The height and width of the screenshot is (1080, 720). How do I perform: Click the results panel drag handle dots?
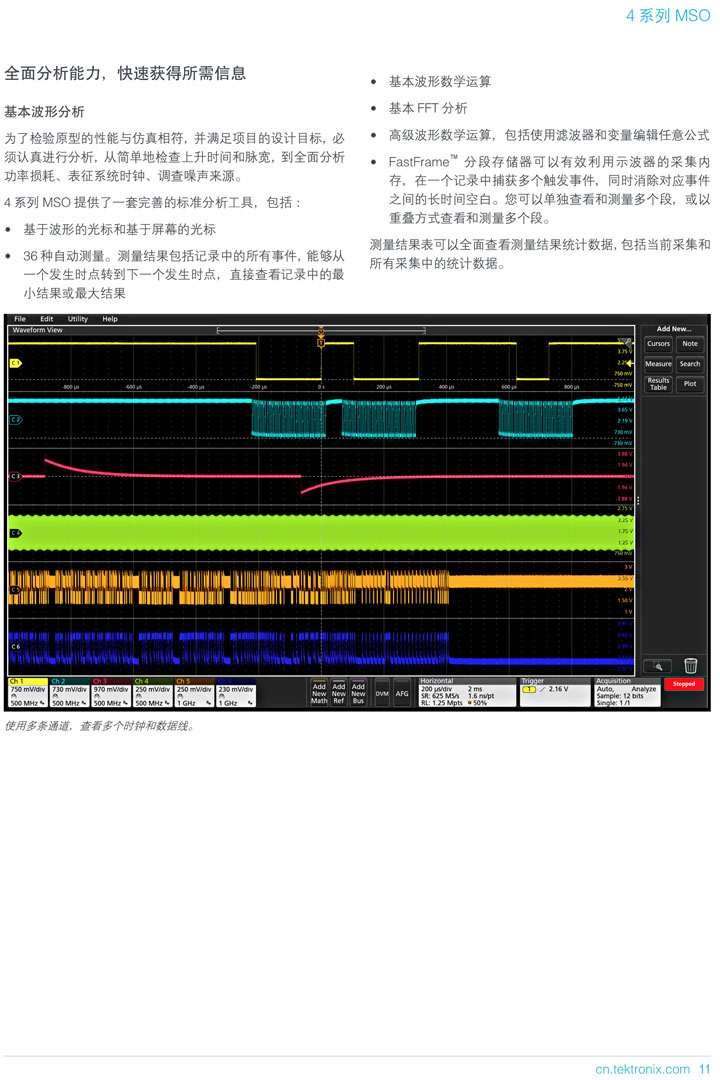click(x=638, y=501)
